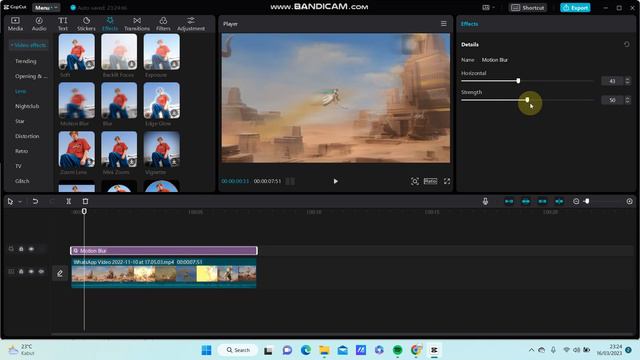Select the Distortion effects category

pos(27,136)
